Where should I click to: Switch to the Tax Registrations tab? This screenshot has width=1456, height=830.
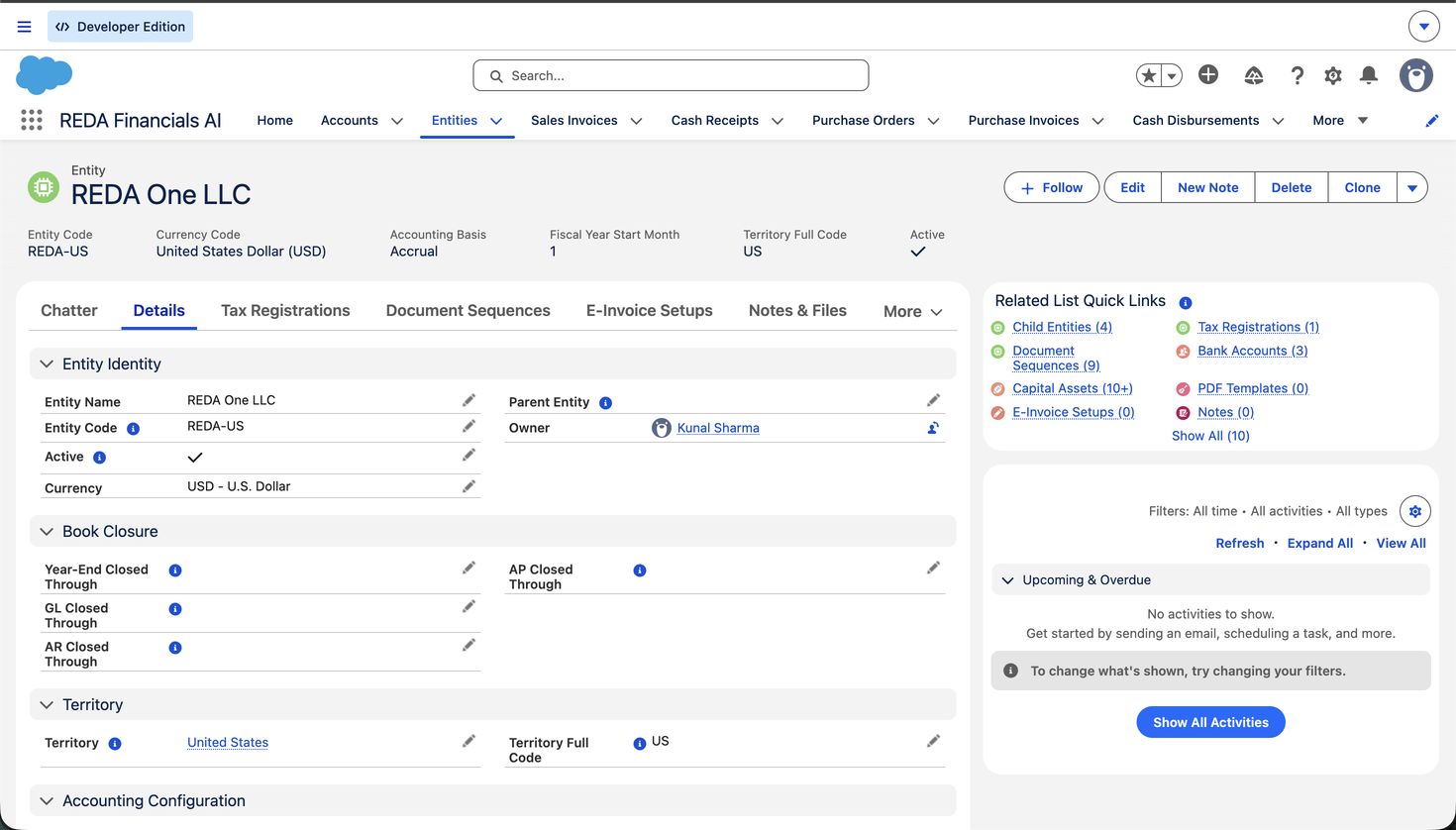pyautogui.click(x=285, y=310)
